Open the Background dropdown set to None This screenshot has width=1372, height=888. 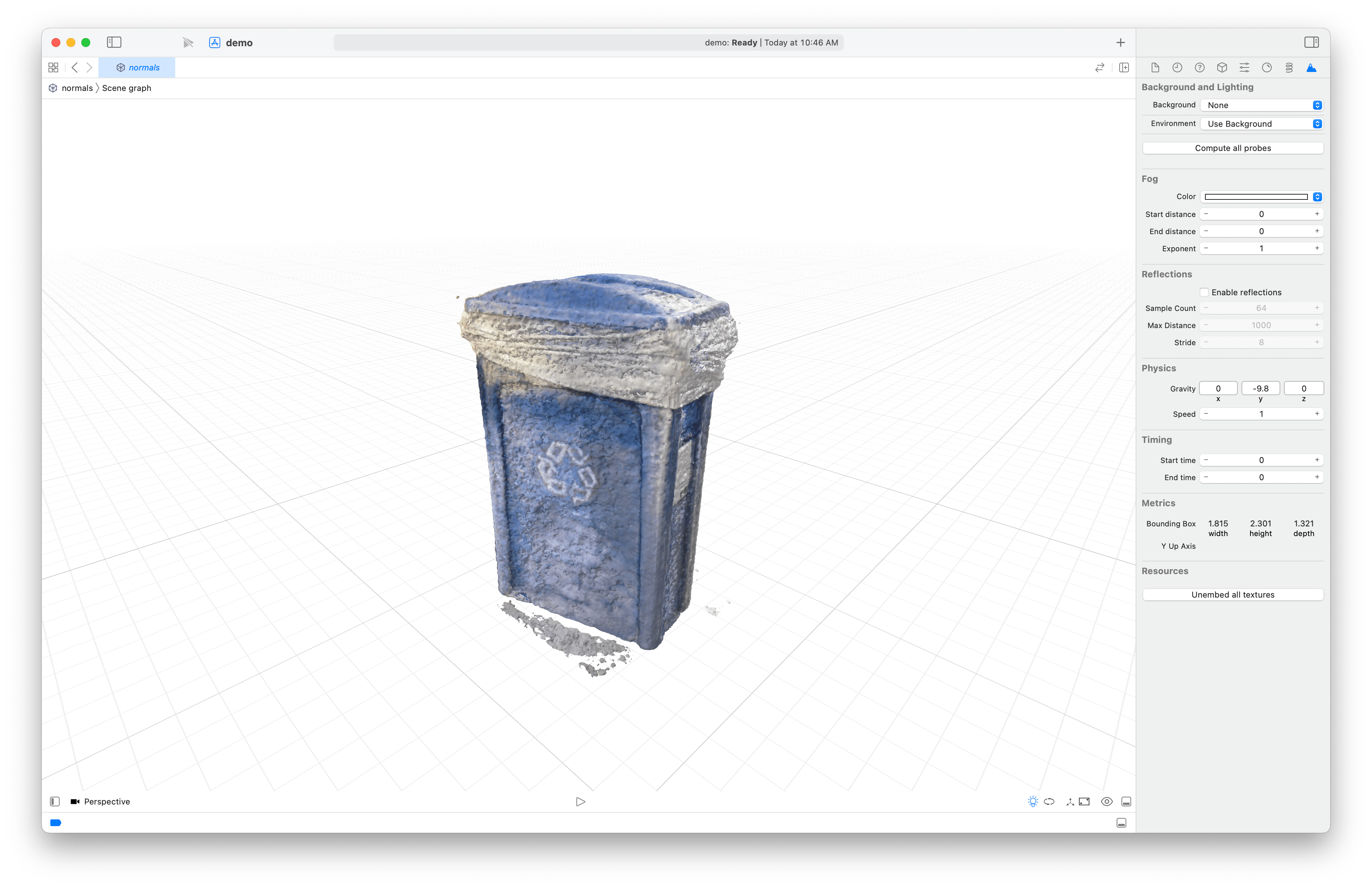pyautogui.click(x=1261, y=106)
